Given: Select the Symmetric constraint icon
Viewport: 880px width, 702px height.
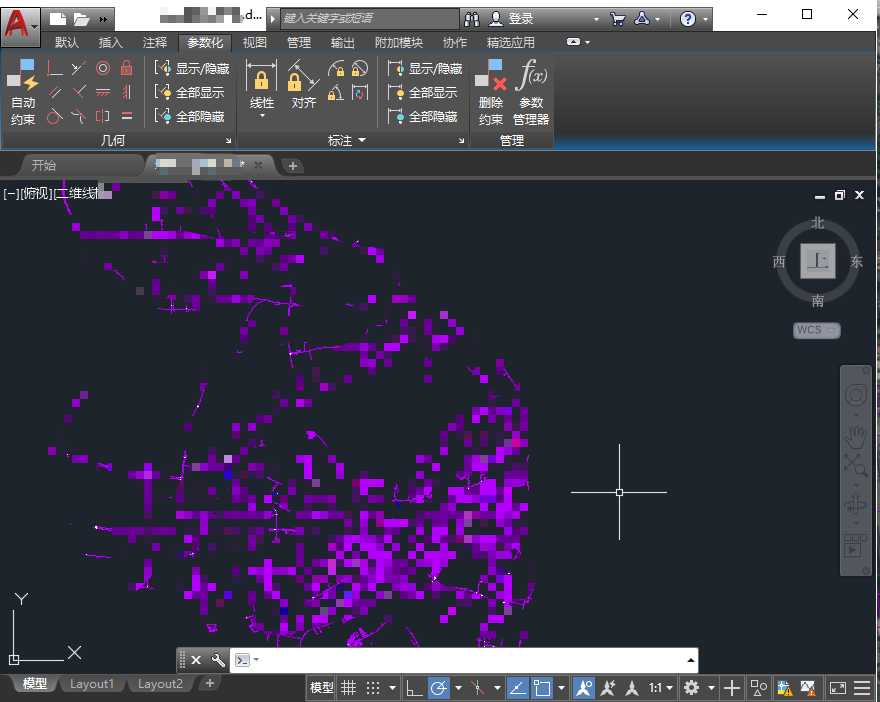Looking at the screenshot, I should pyautogui.click(x=103, y=116).
